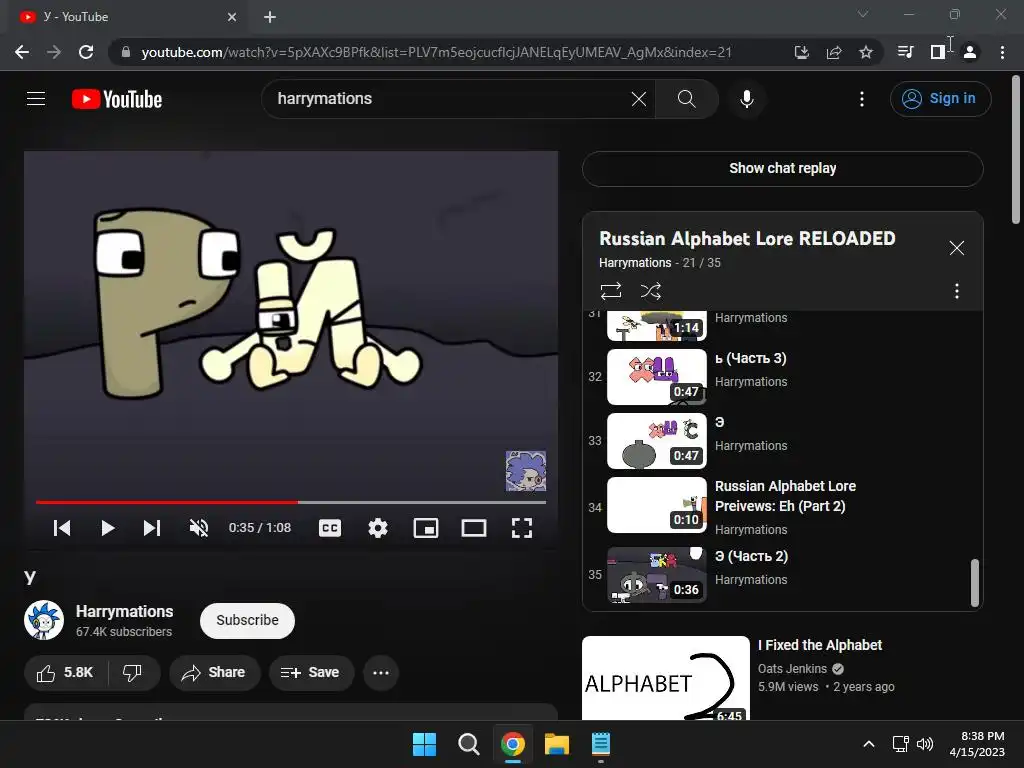Screen dimensions: 1024x768
Task: Bookmark this tab with star
Action: tap(865, 52)
